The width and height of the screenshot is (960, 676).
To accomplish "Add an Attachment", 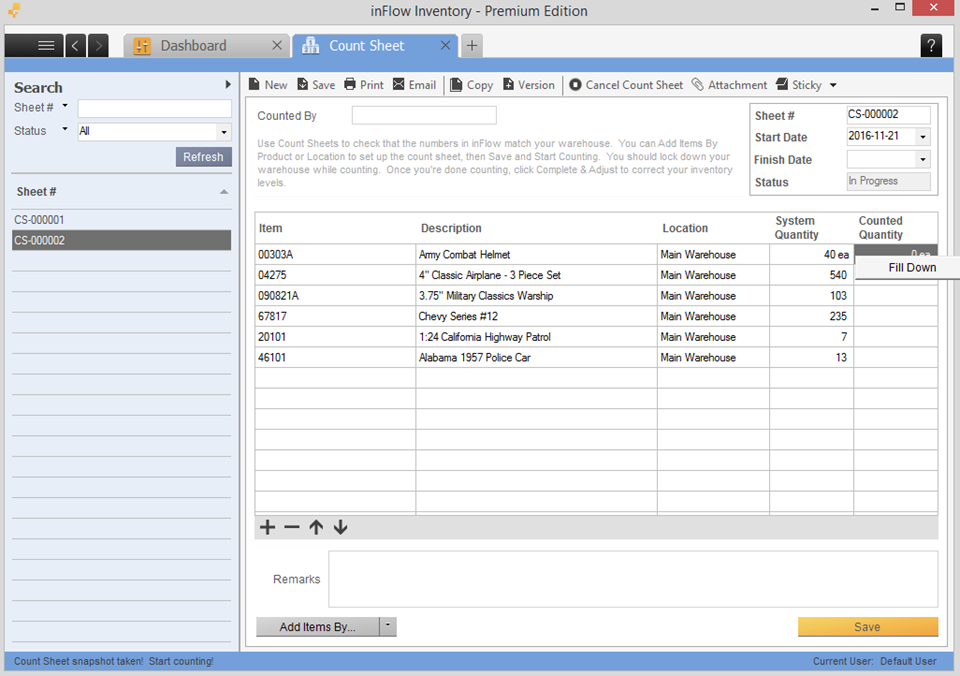I will coord(729,85).
